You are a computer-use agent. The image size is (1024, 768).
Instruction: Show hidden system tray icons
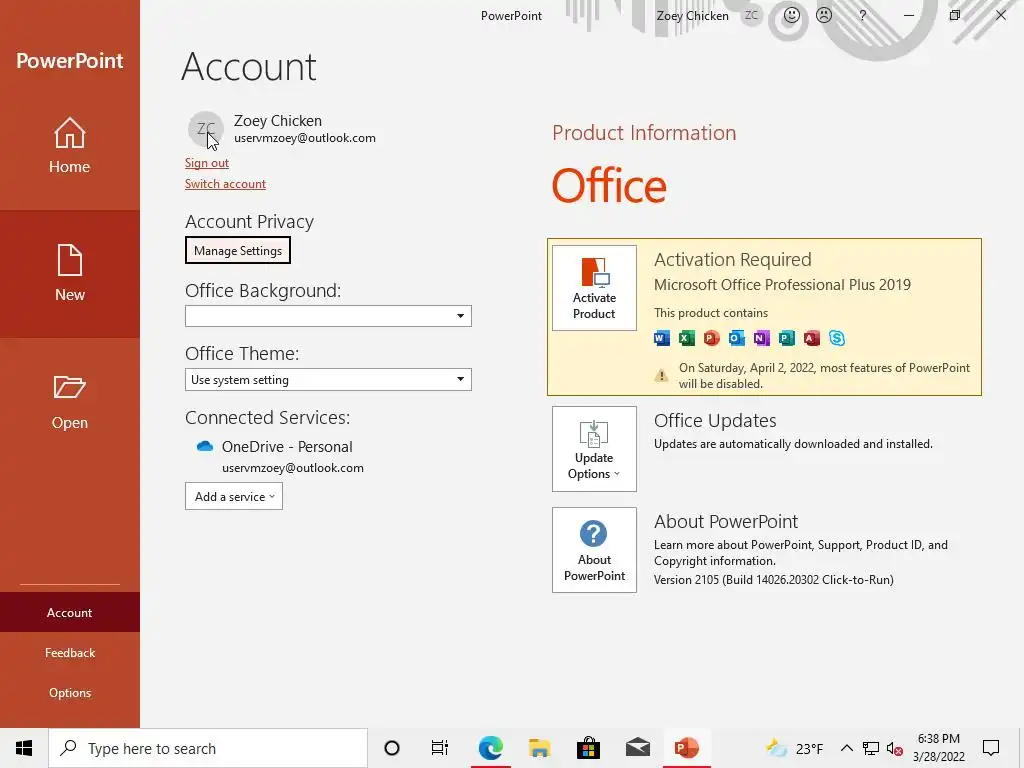846,748
